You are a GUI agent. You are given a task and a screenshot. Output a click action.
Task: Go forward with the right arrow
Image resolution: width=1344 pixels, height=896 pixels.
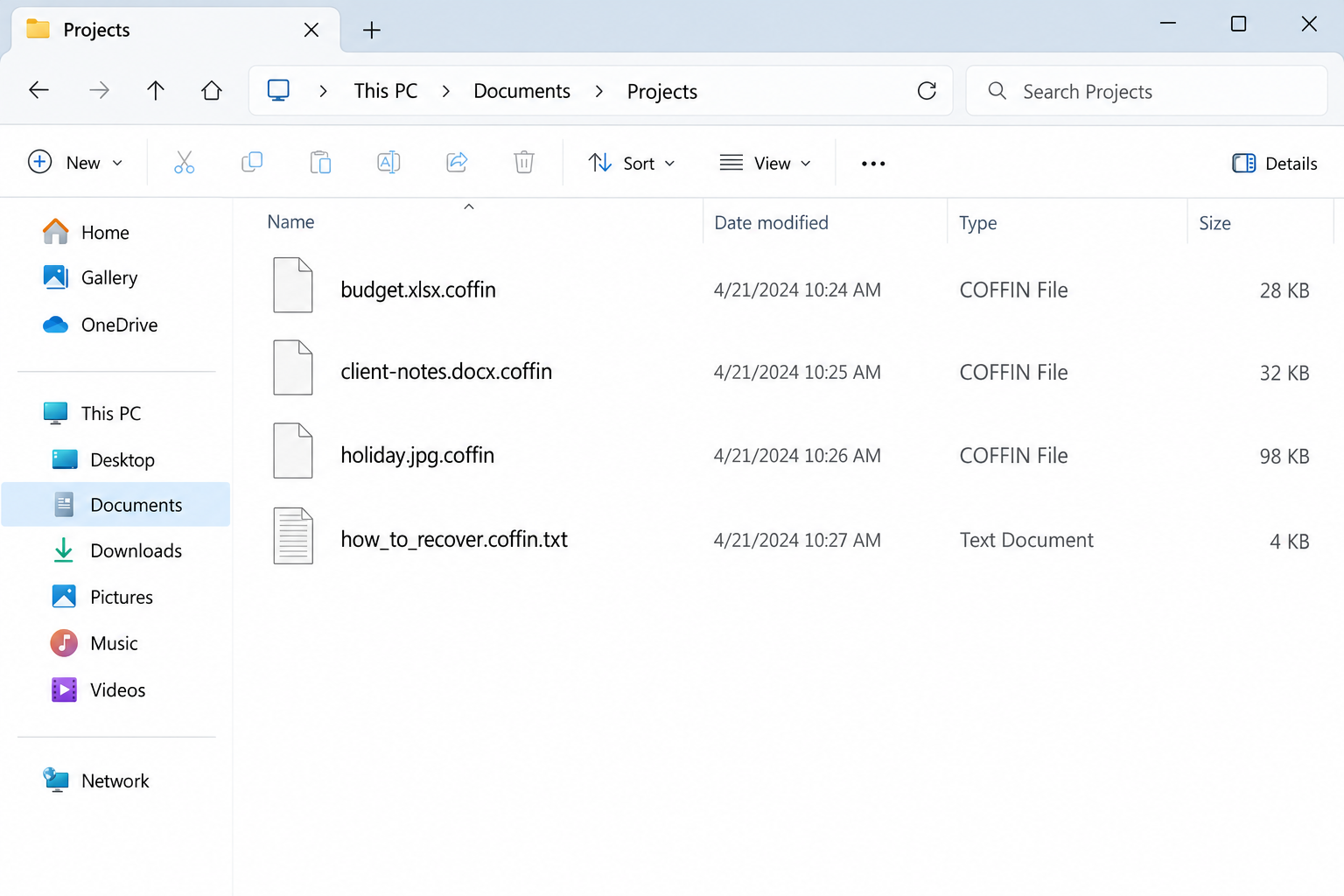[99, 90]
